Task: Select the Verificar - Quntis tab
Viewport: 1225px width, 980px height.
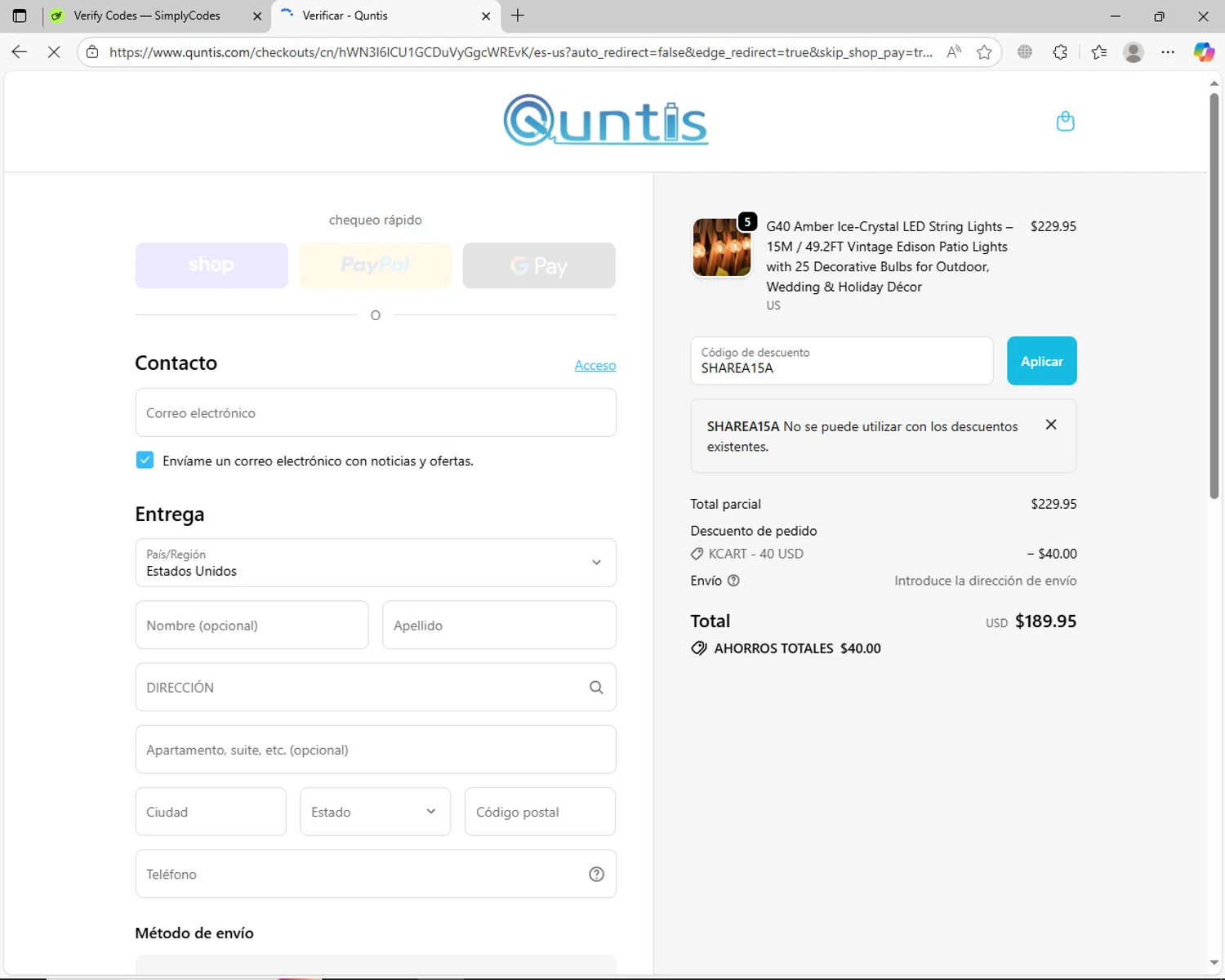Action: pyautogui.click(x=384, y=16)
